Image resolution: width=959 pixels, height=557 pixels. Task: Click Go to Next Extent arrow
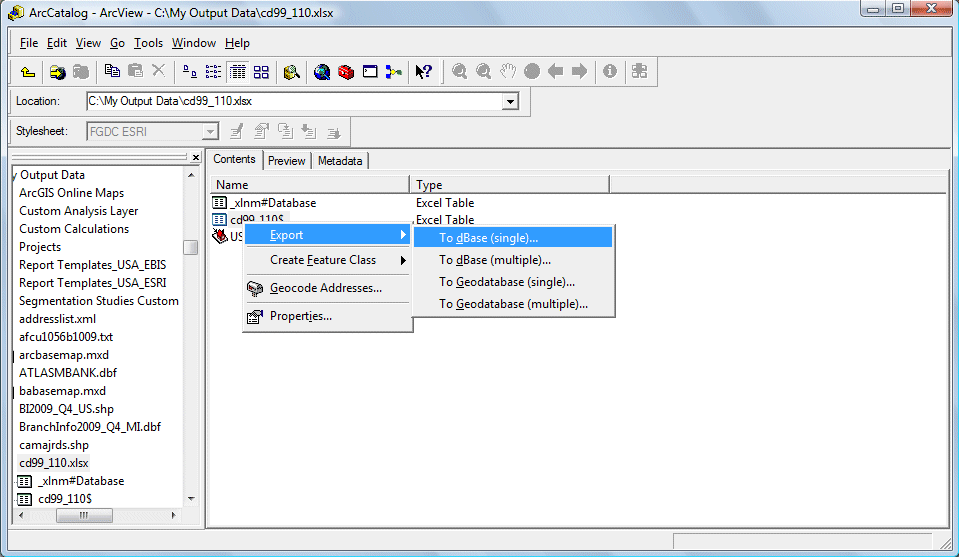[x=579, y=72]
